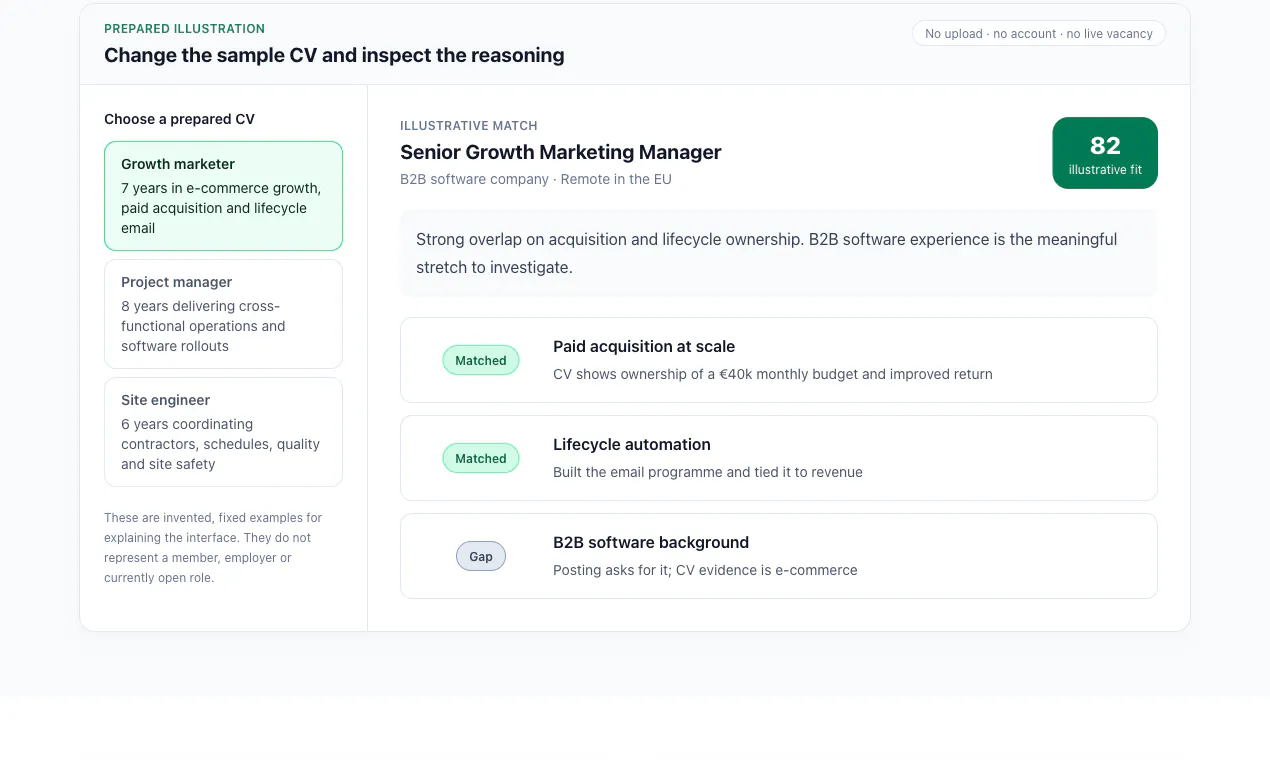This screenshot has height=760, width=1270.
Task: Click '€40k monthly budget' evidence text
Action: 773,374
